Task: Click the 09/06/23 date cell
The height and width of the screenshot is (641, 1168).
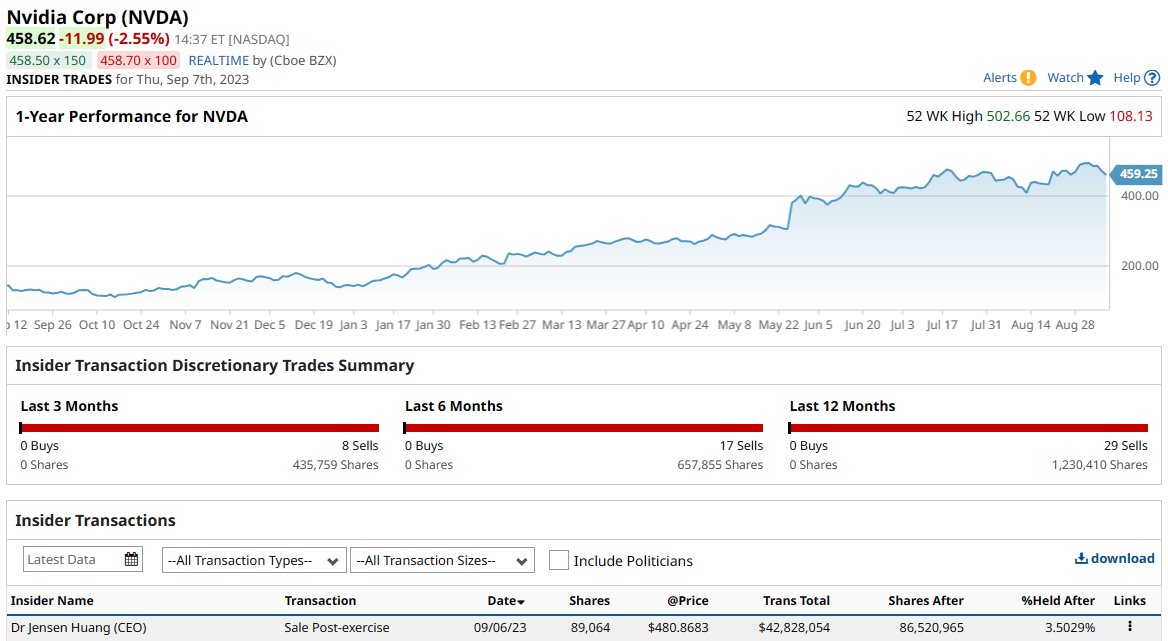Action: coord(500,628)
